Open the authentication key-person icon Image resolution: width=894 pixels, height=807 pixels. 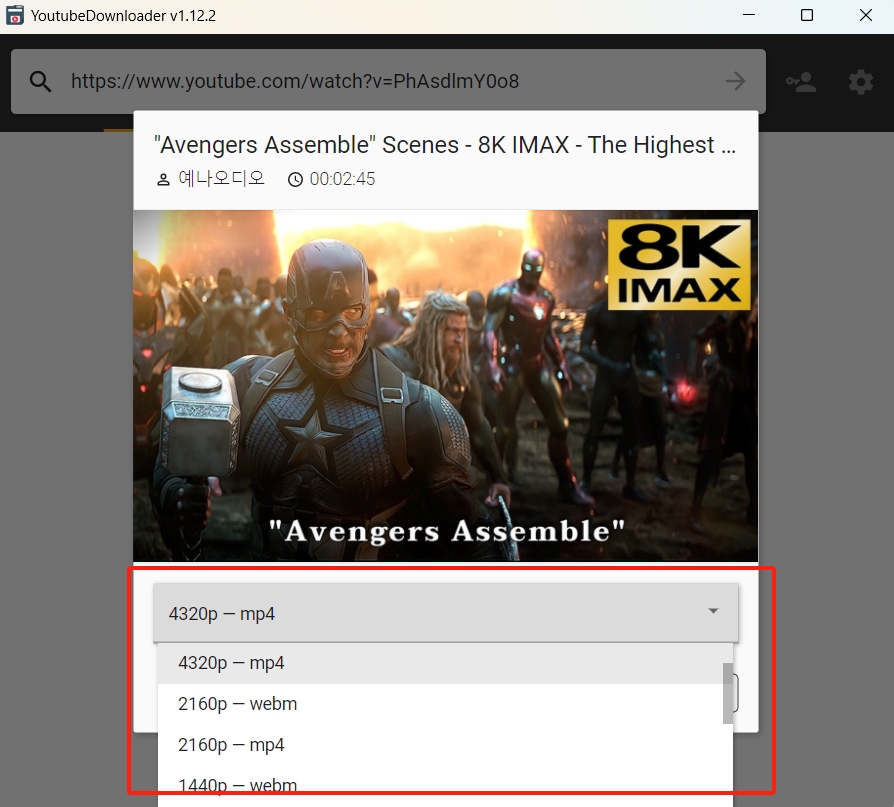800,82
